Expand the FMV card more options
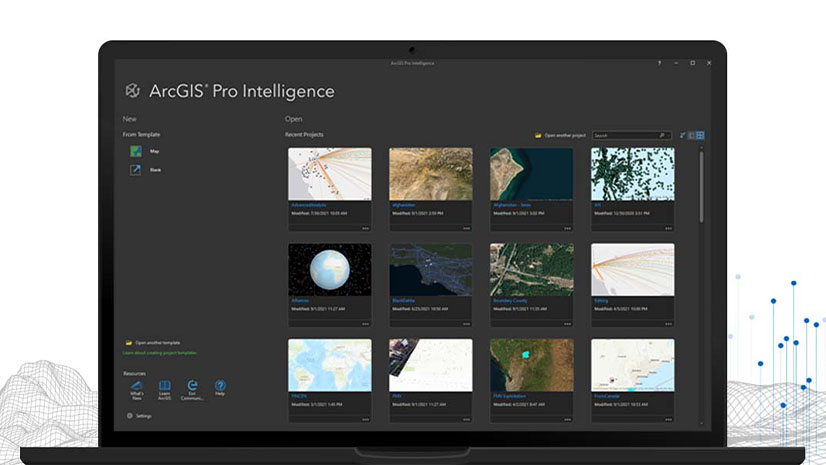 click(x=467, y=420)
